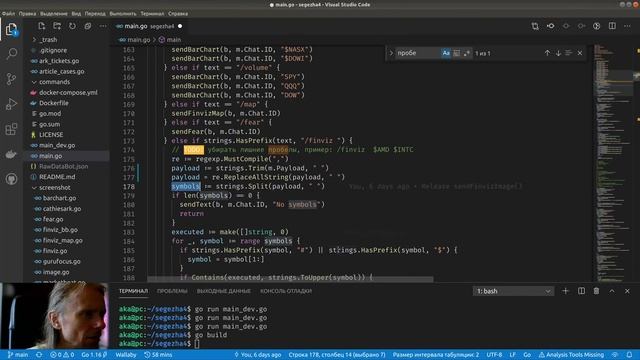Open the '1: bash' terminal dropdown
This screenshot has width=640, height=360.
pos(513,291)
